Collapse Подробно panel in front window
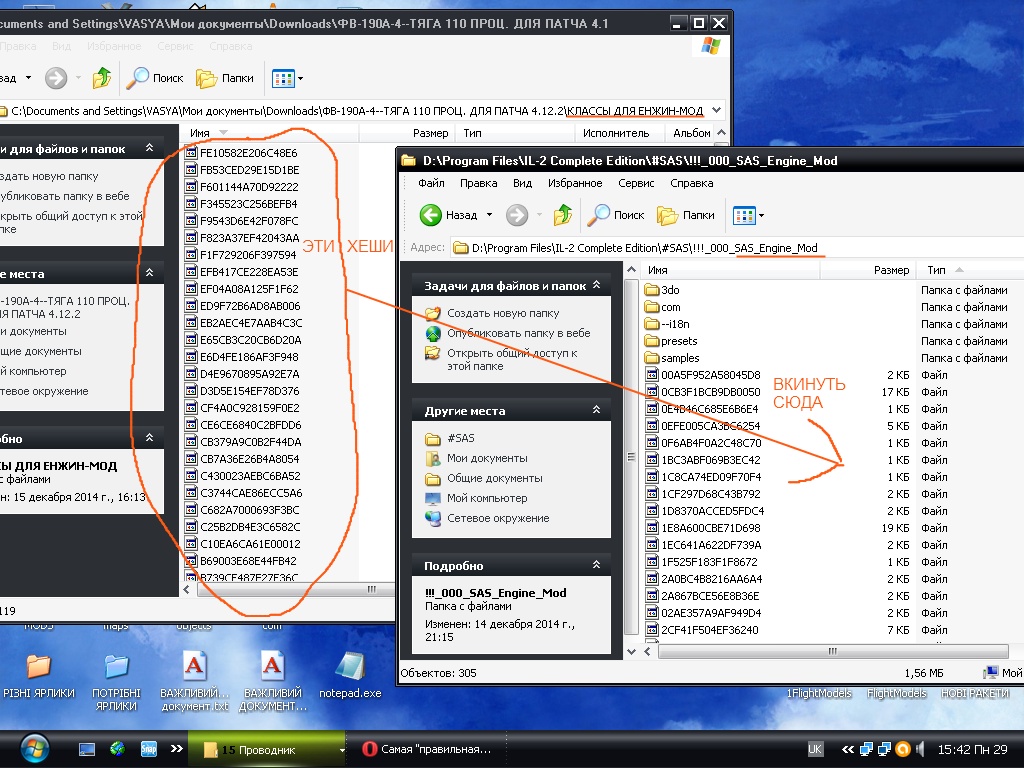 pos(596,565)
